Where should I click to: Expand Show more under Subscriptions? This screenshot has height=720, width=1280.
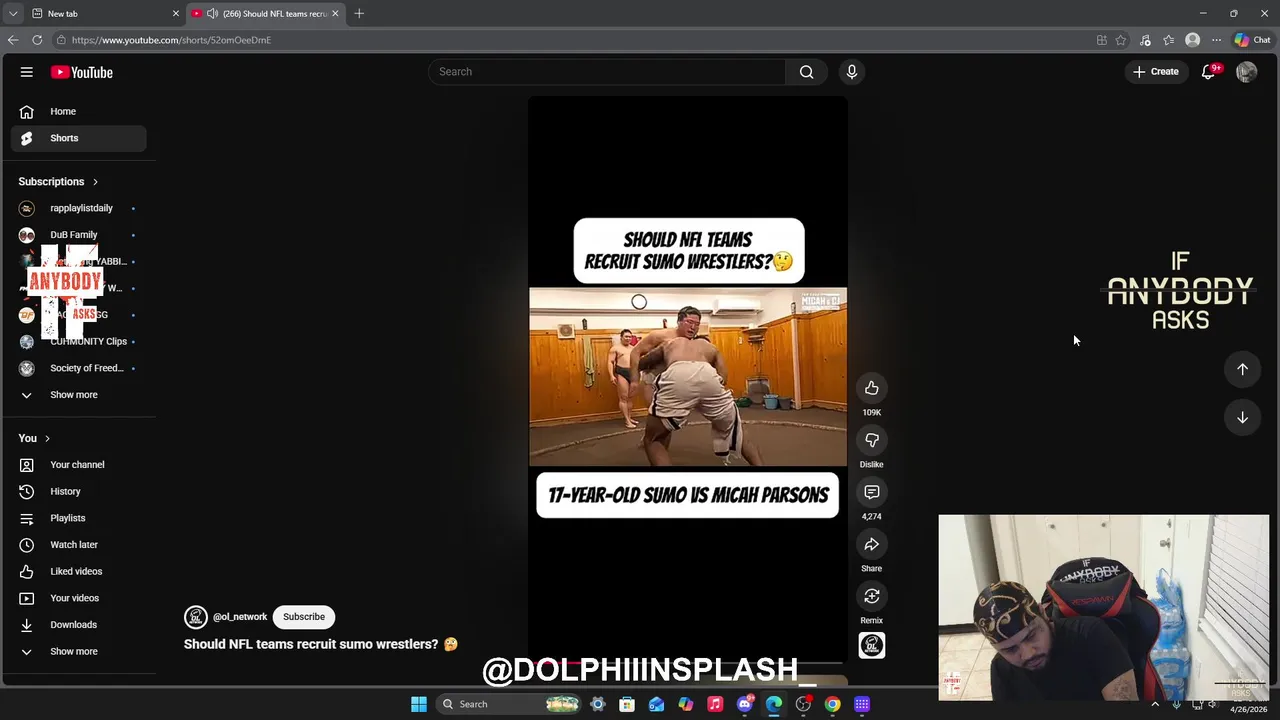click(78, 395)
